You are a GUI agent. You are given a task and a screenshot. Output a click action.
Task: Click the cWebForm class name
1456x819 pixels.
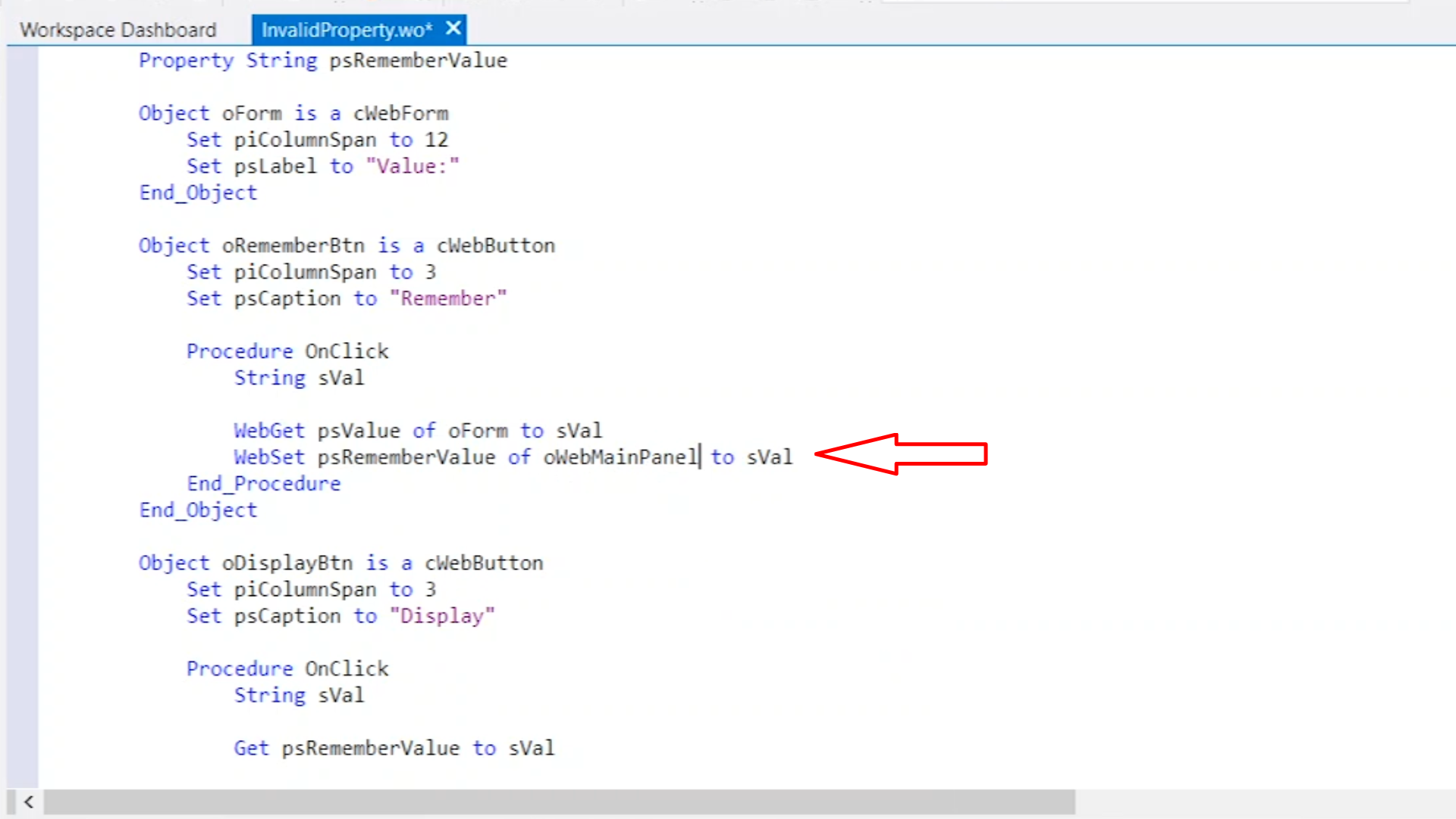[400, 114]
